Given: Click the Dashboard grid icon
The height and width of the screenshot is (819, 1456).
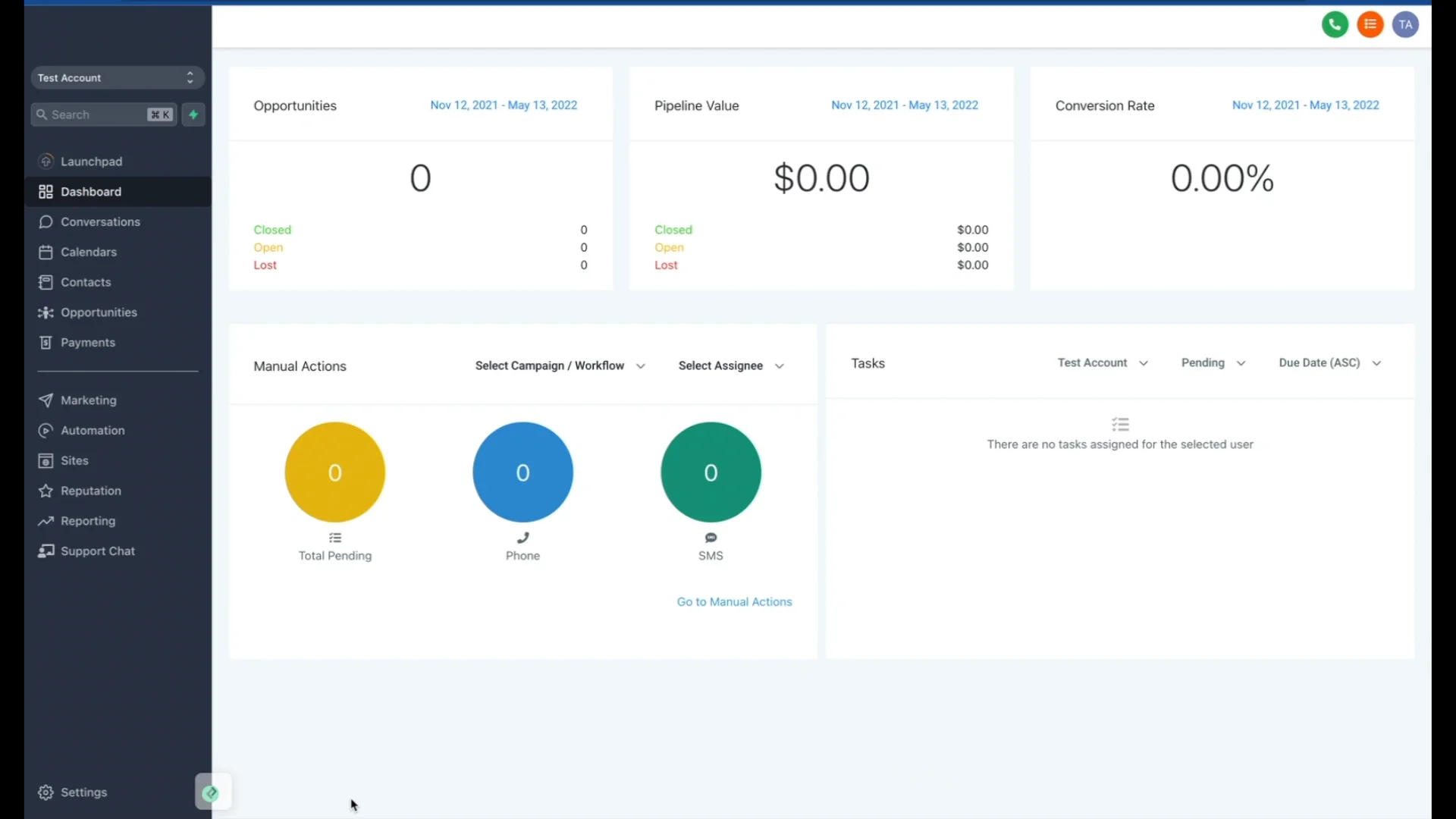Looking at the screenshot, I should (46, 192).
